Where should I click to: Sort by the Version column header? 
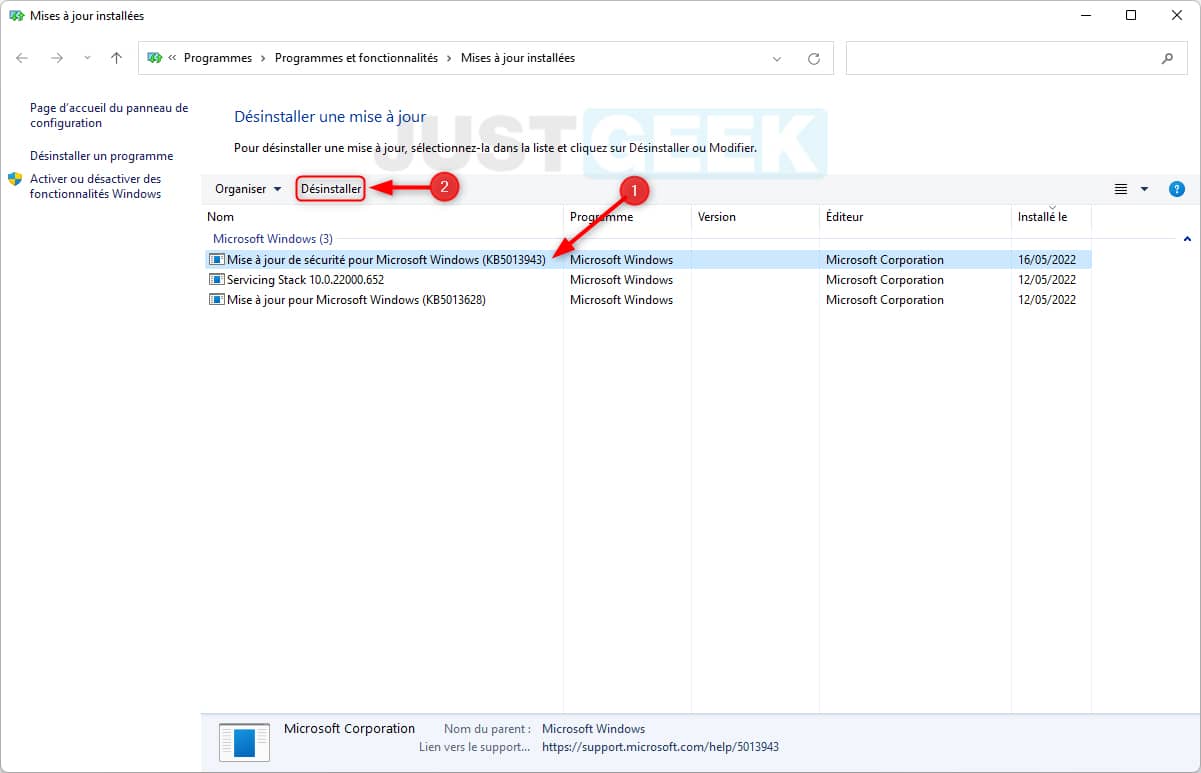click(x=755, y=217)
